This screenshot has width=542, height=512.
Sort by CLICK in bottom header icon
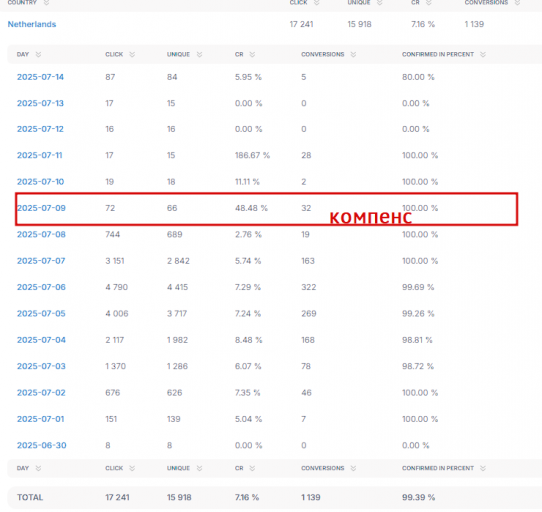coord(132,468)
